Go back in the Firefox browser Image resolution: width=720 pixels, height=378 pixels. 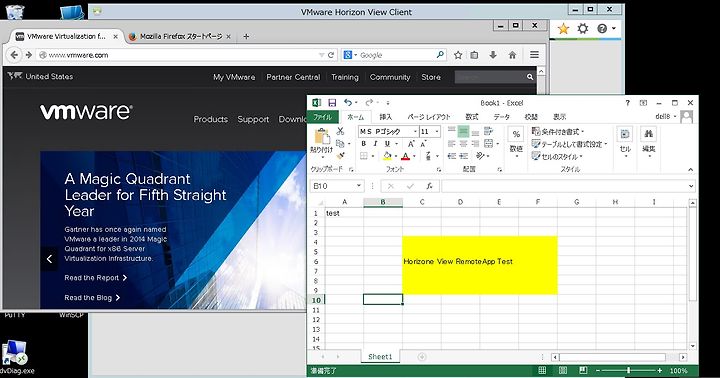click(14, 55)
